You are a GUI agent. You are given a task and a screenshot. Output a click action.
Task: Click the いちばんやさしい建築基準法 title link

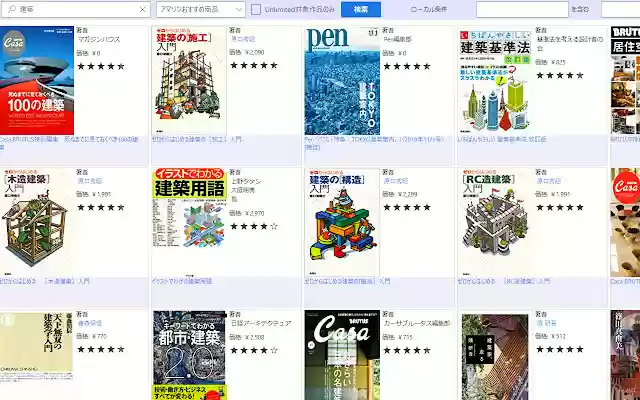click(502, 139)
